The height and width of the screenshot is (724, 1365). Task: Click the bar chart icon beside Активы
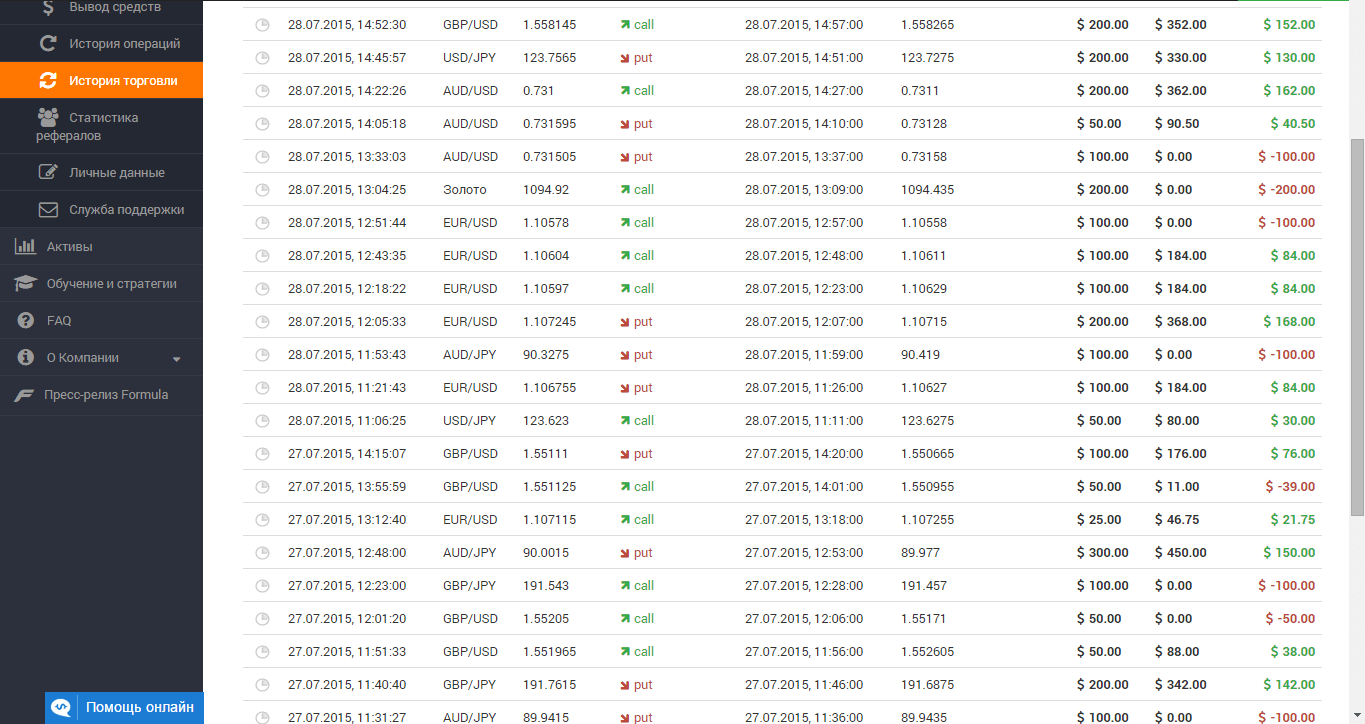point(26,247)
